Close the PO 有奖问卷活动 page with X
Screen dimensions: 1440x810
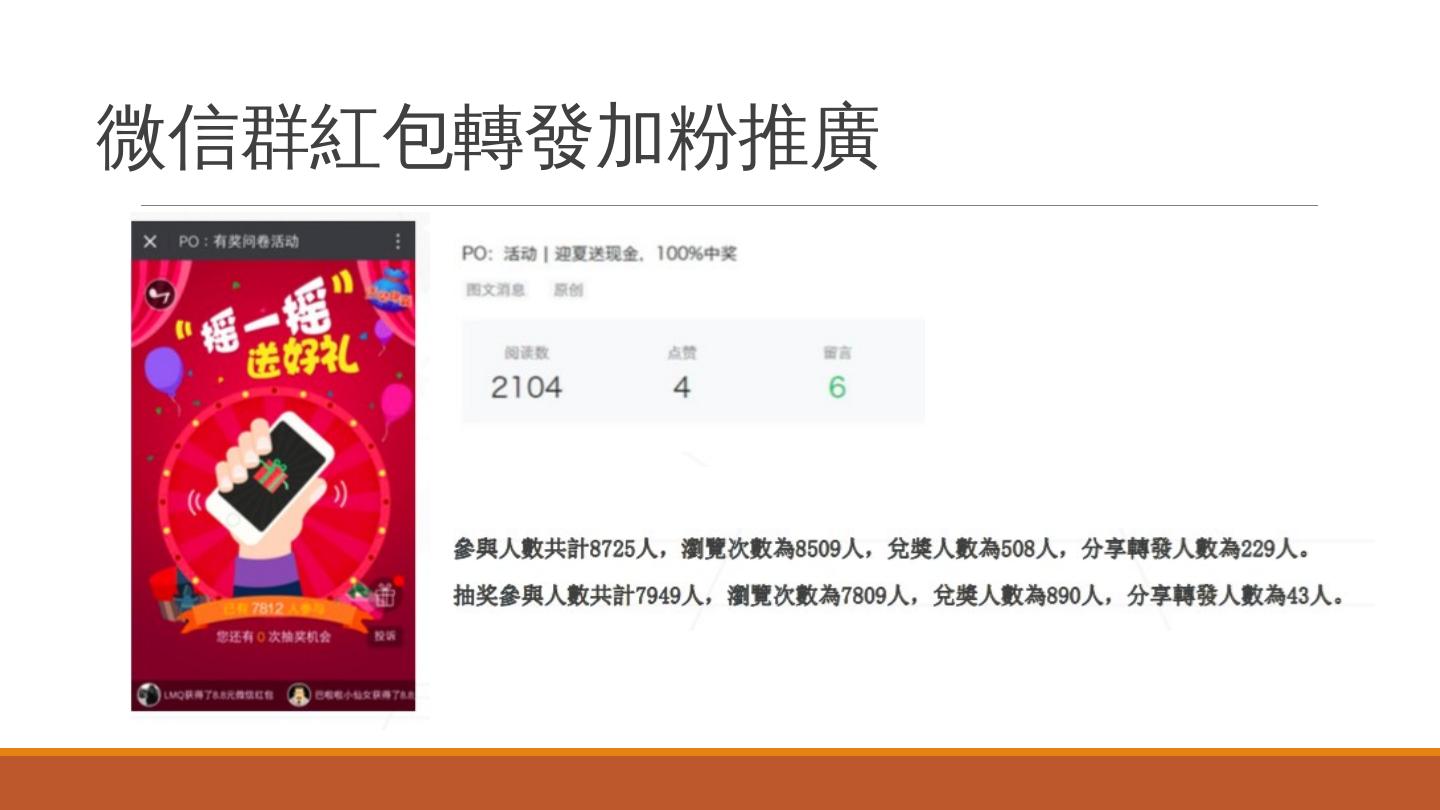pos(150,241)
